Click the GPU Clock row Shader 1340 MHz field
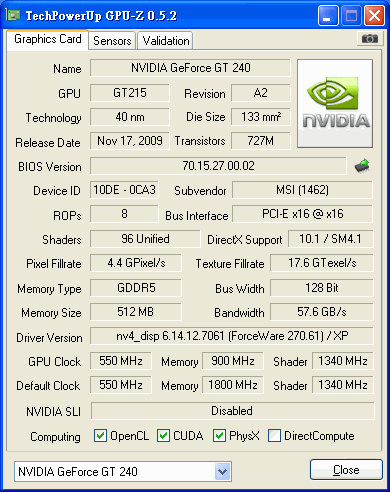Viewport: 390px width, 492px height. point(343,361)
